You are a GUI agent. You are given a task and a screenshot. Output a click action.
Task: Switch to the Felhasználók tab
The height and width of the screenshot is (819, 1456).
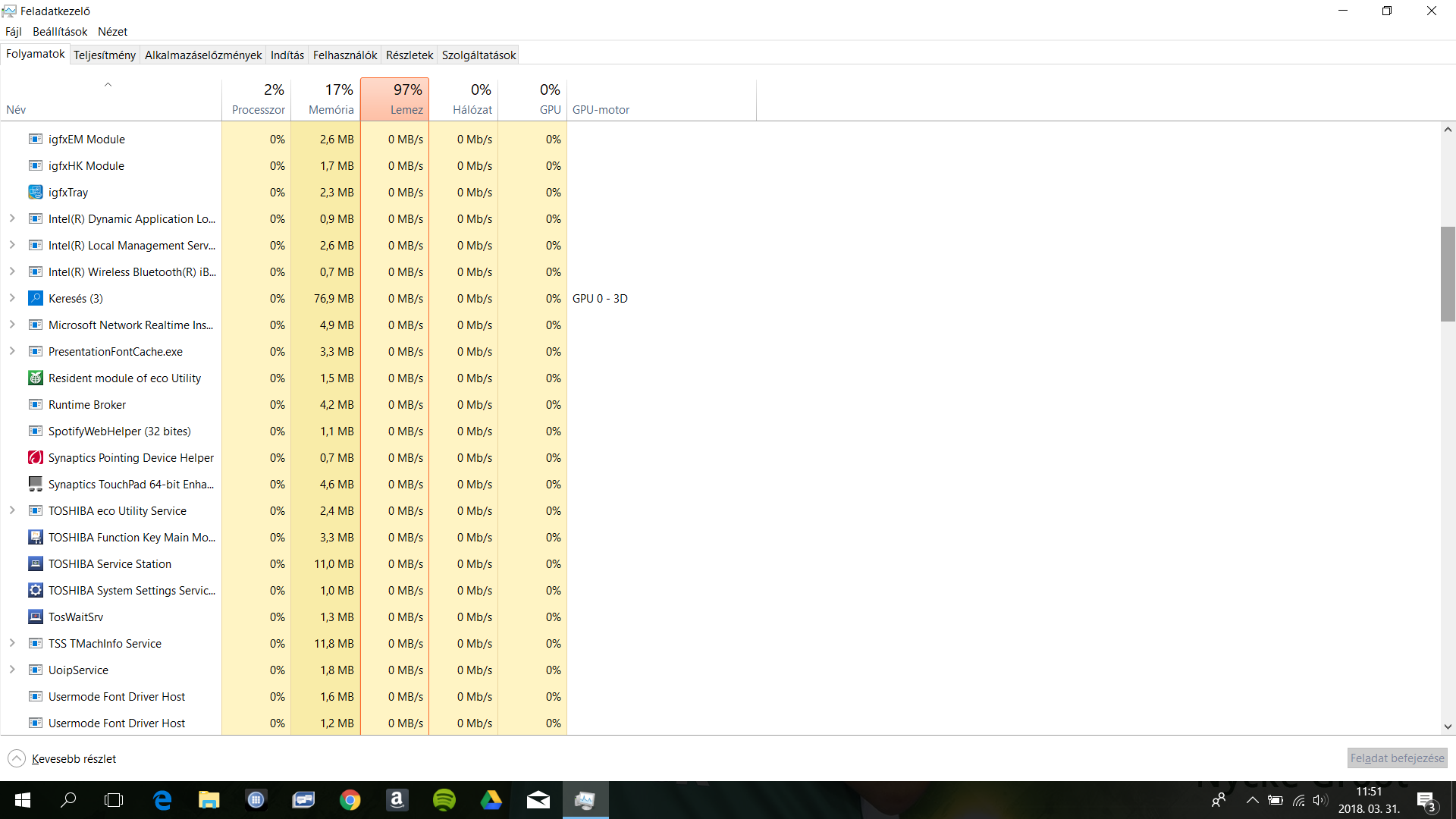point(345,55)
